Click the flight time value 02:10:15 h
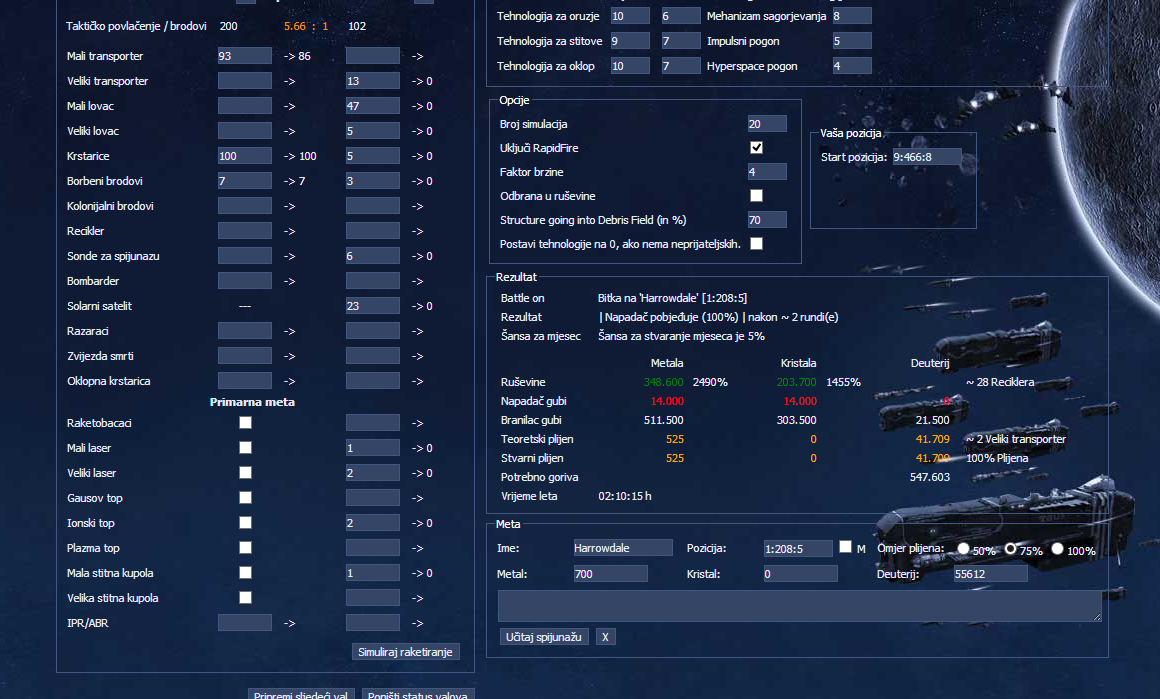The width and height of the screenshot is (1160, 699). (x=625, y=496)
